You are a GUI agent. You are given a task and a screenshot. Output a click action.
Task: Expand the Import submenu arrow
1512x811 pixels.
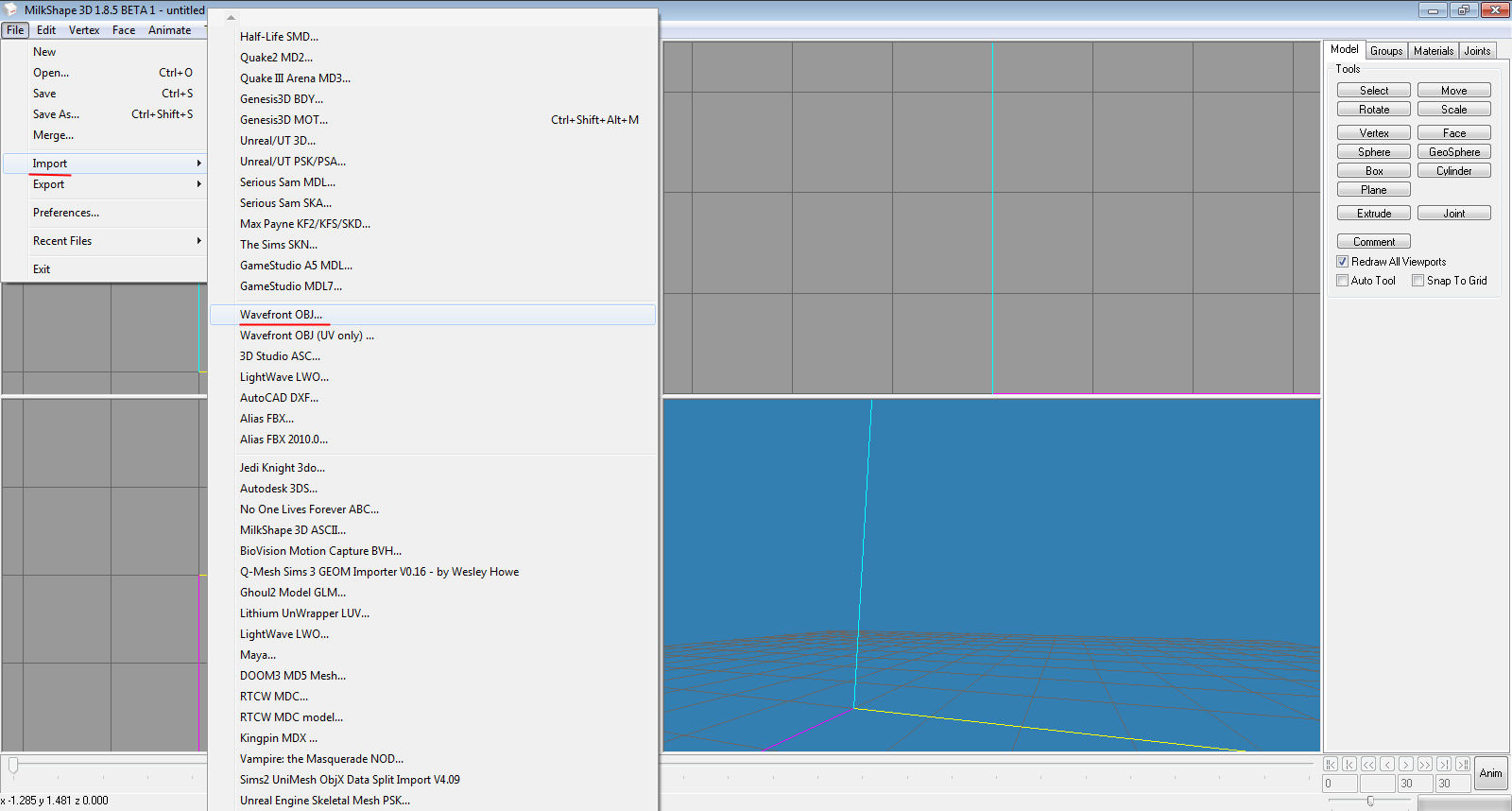(198, 164)
